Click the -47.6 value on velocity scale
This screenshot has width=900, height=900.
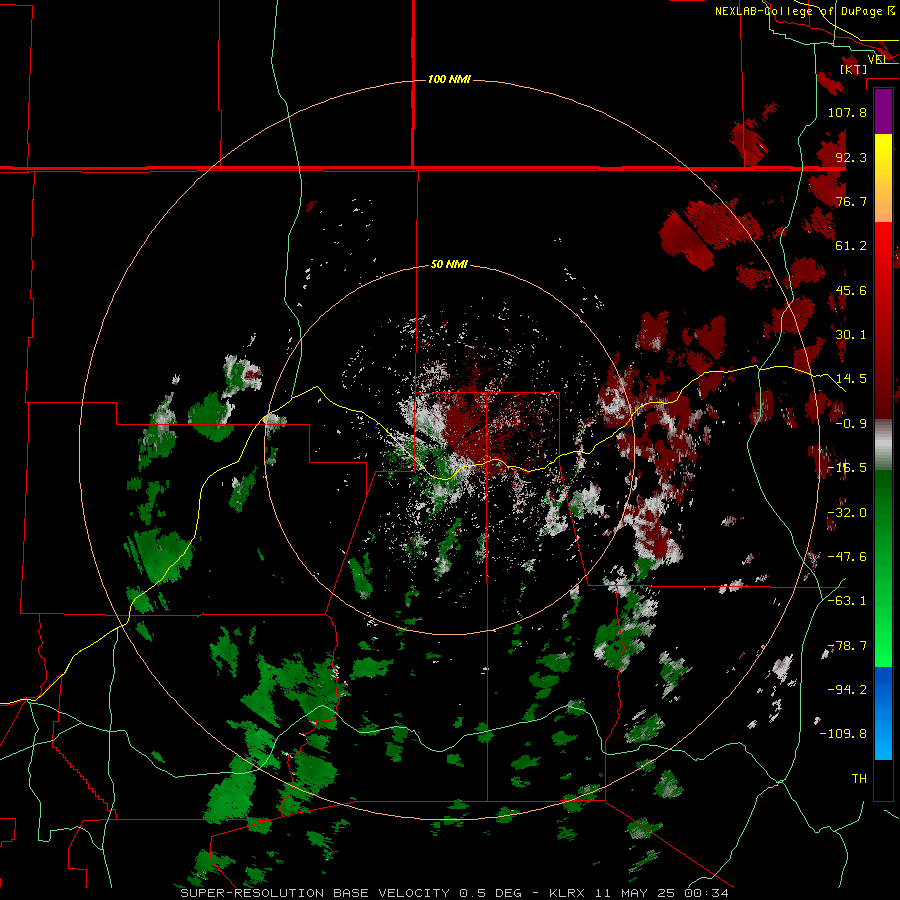(x=847, y=557)
